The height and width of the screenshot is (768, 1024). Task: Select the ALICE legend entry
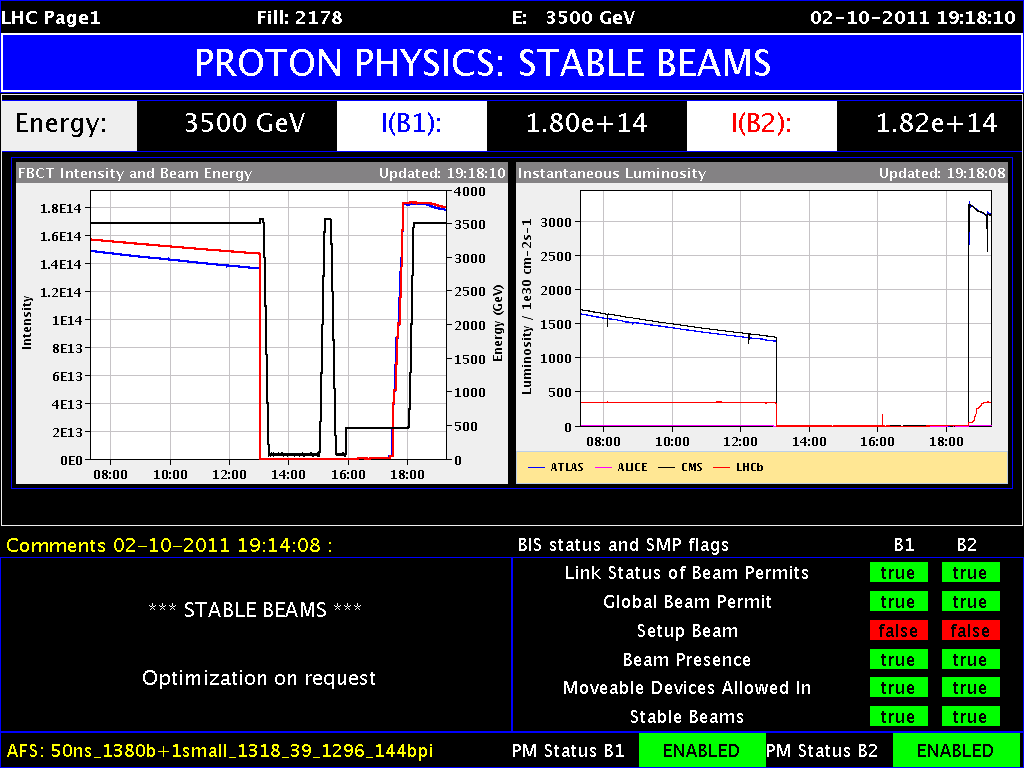point(622,468)
